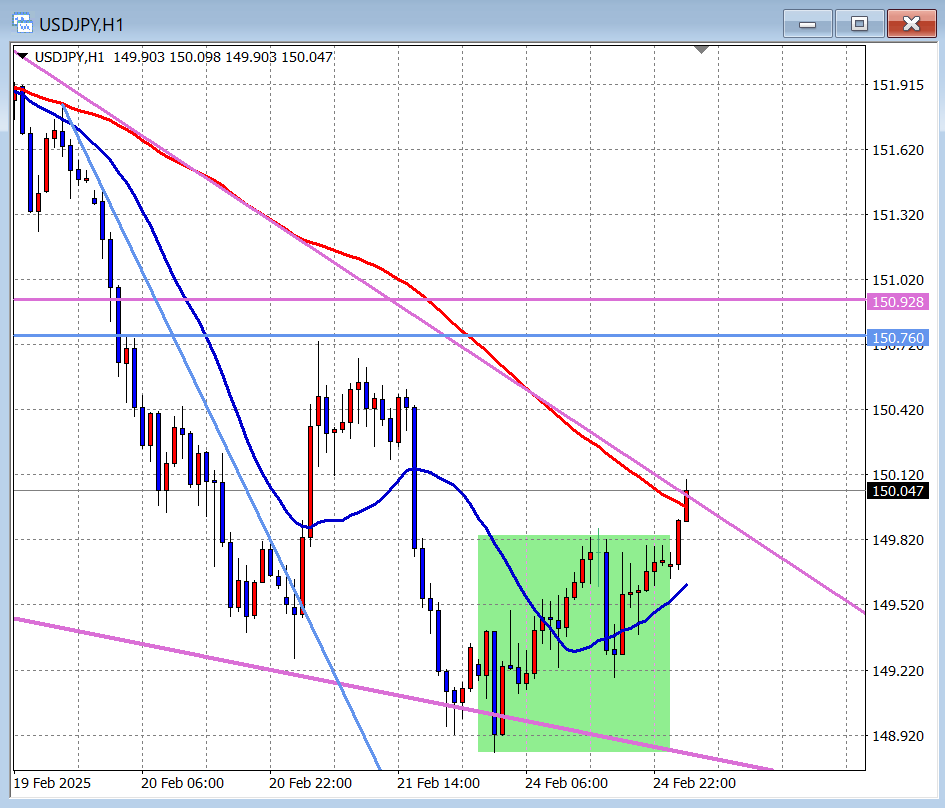The image size is (945, 808).
Task: Maximize the USDJPY,H1 chart window
Action: [x=859, y=24]
